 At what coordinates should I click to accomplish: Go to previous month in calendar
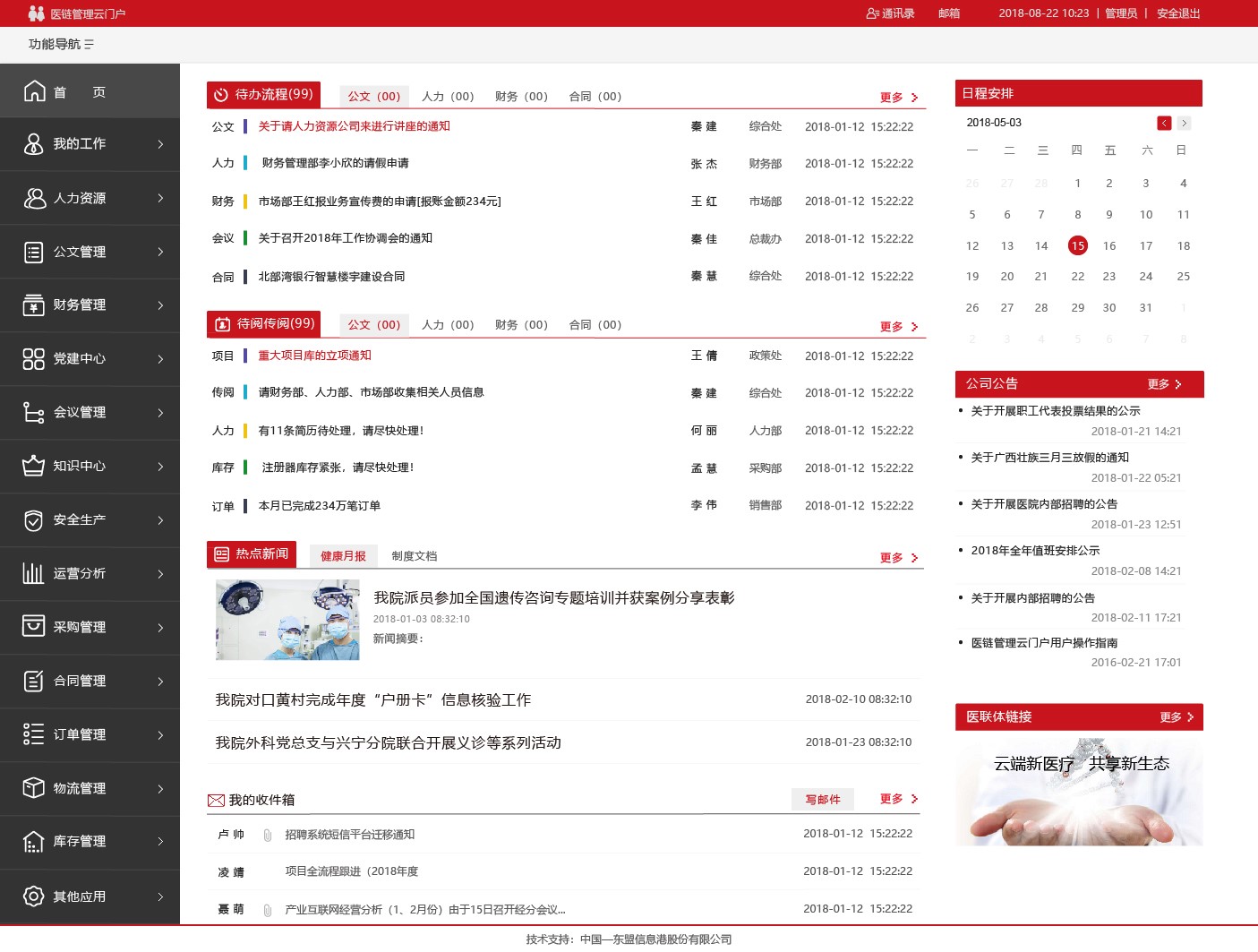click(x=1164, y=123)
